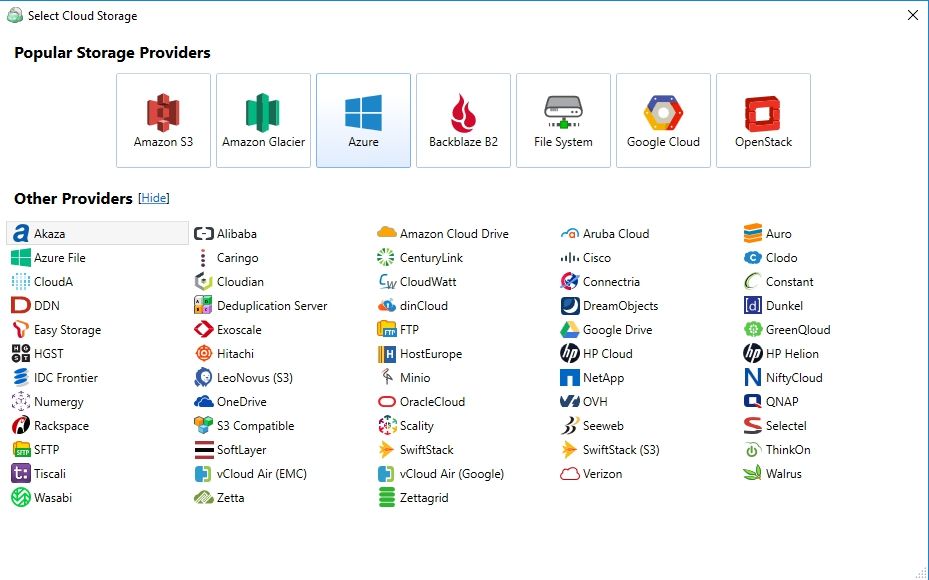Viewport: 929px width, 580px height.
Task: Select Easy Storage provider
Action: pyautogui.click(x=56, y=329)
